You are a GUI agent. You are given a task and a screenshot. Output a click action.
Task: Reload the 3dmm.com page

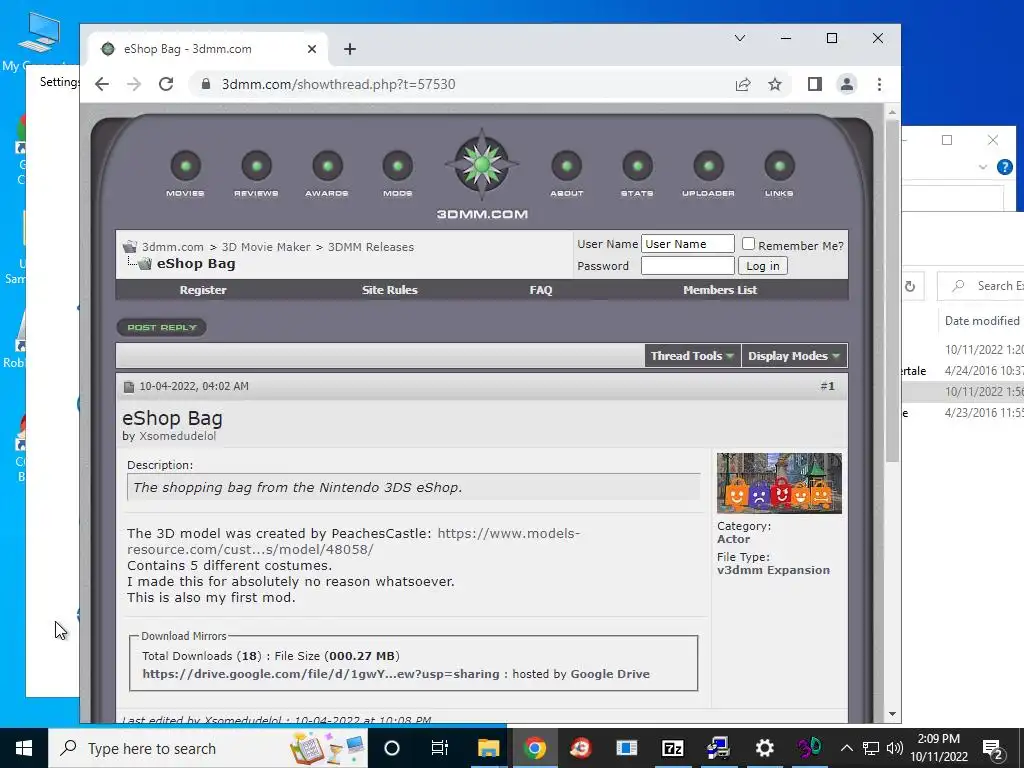166,84
